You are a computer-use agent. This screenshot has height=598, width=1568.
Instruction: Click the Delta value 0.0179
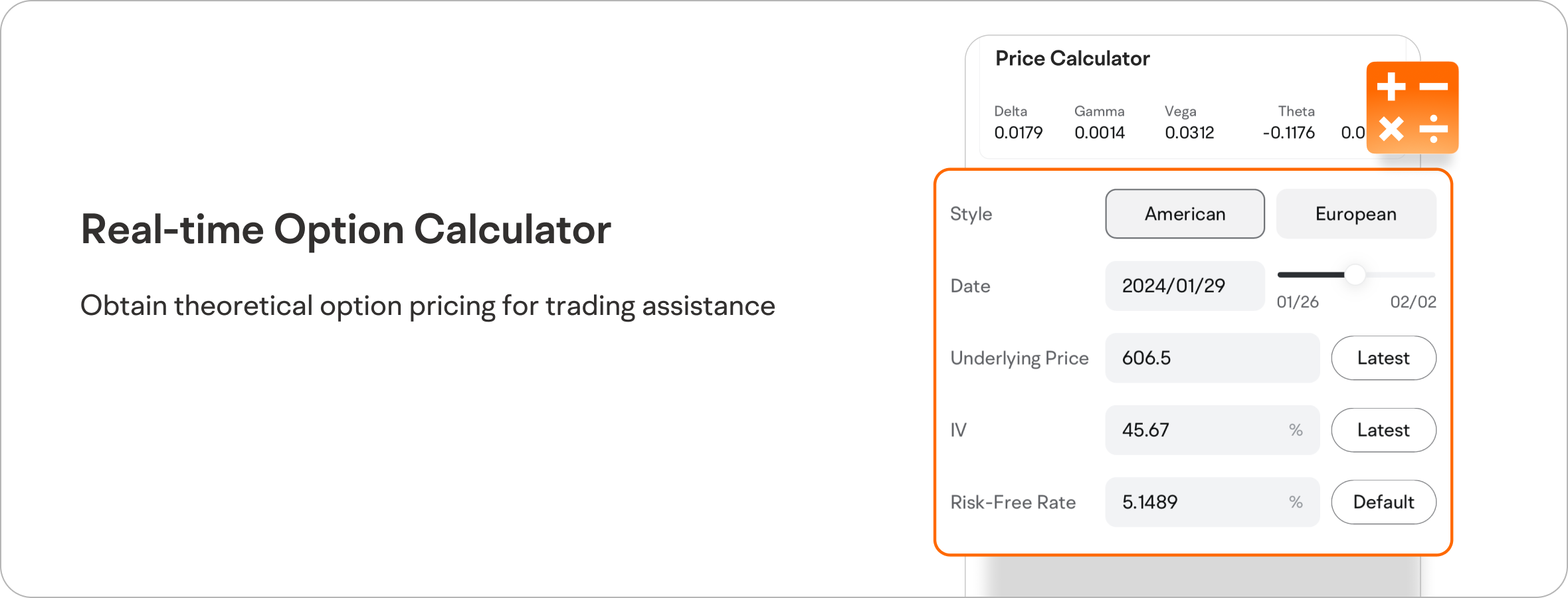tap(1018, 133)
